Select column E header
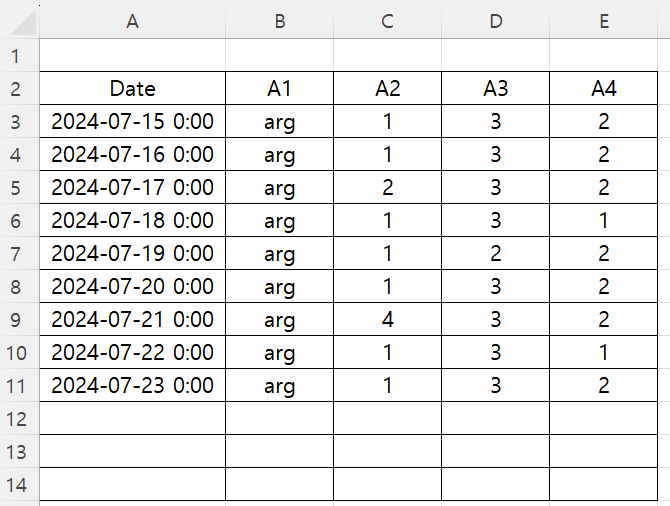Image resolution: width=670 pixels, height=506 pixels. click(604, 21)
